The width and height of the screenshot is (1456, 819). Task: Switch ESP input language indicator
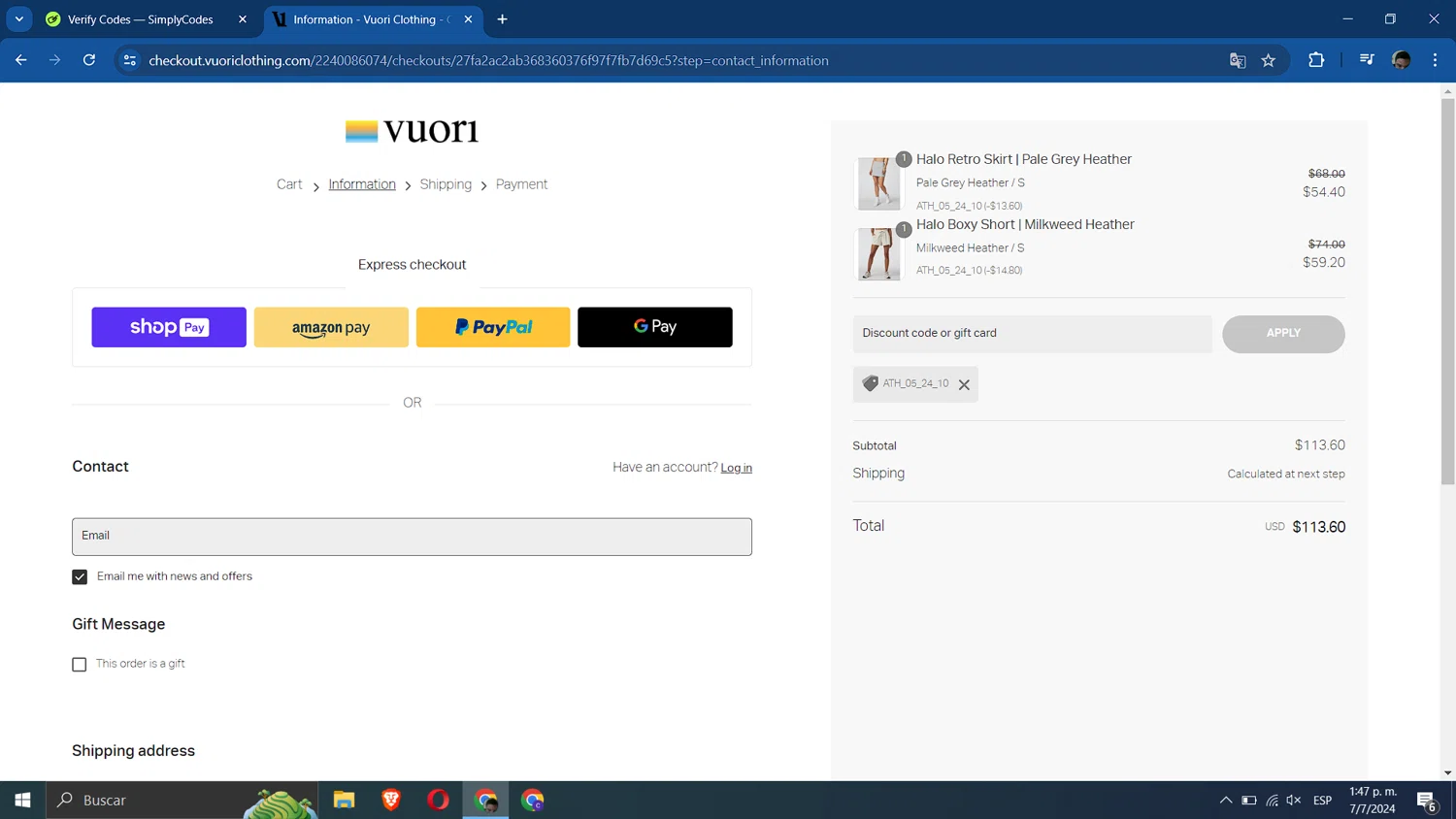pyautogui.click(x=1322, y=800)
